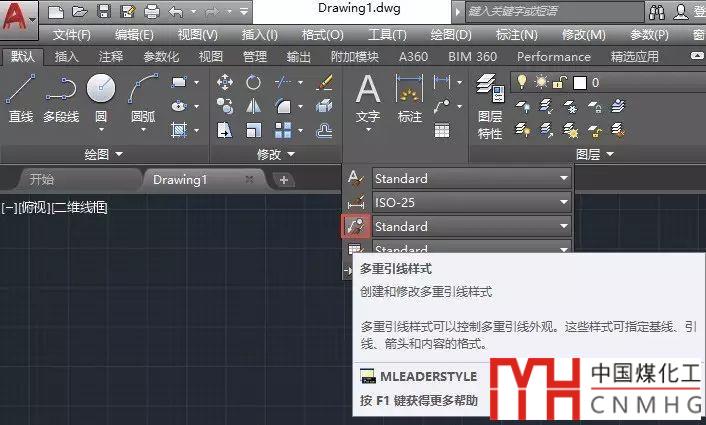706x425 pixels.
Task: Click the Explode tool icon
Action: 324,107
